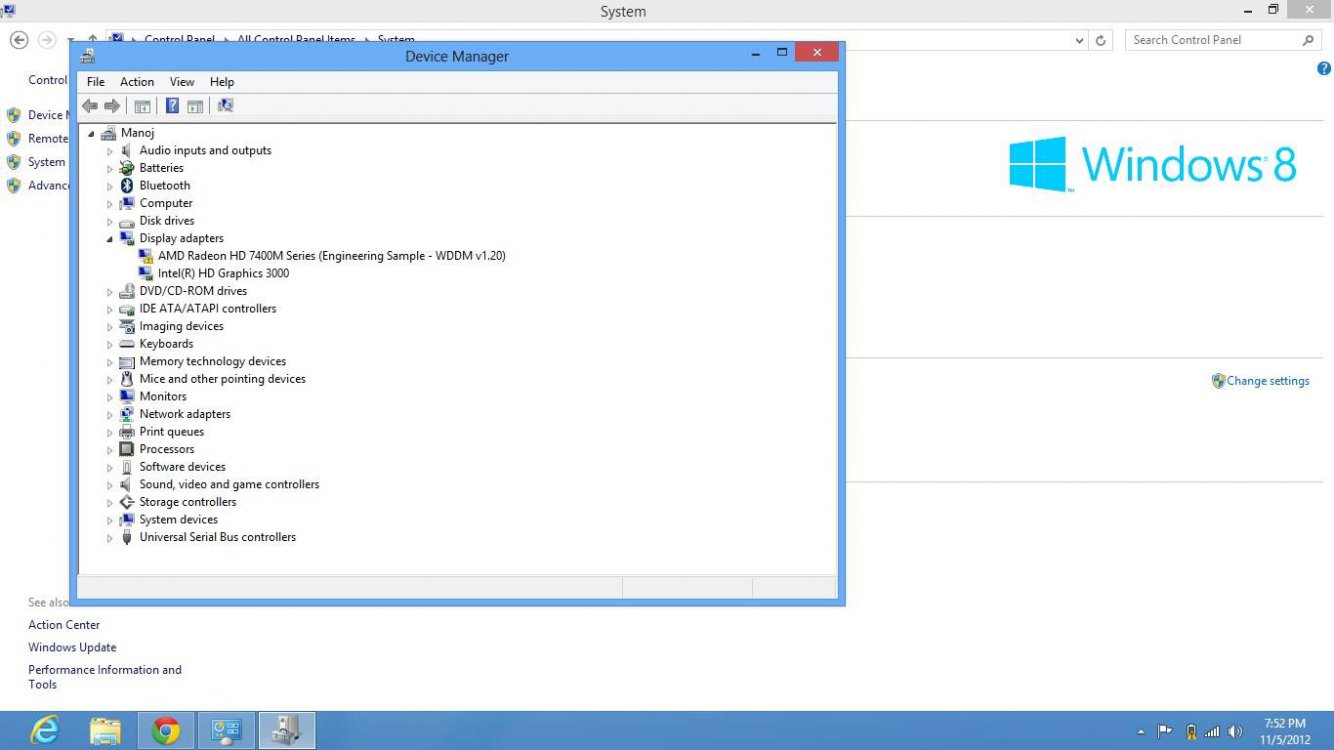Expand DVD/CD-ROM drives arrow
1334x750 pixels.
(x=110, y=292)
